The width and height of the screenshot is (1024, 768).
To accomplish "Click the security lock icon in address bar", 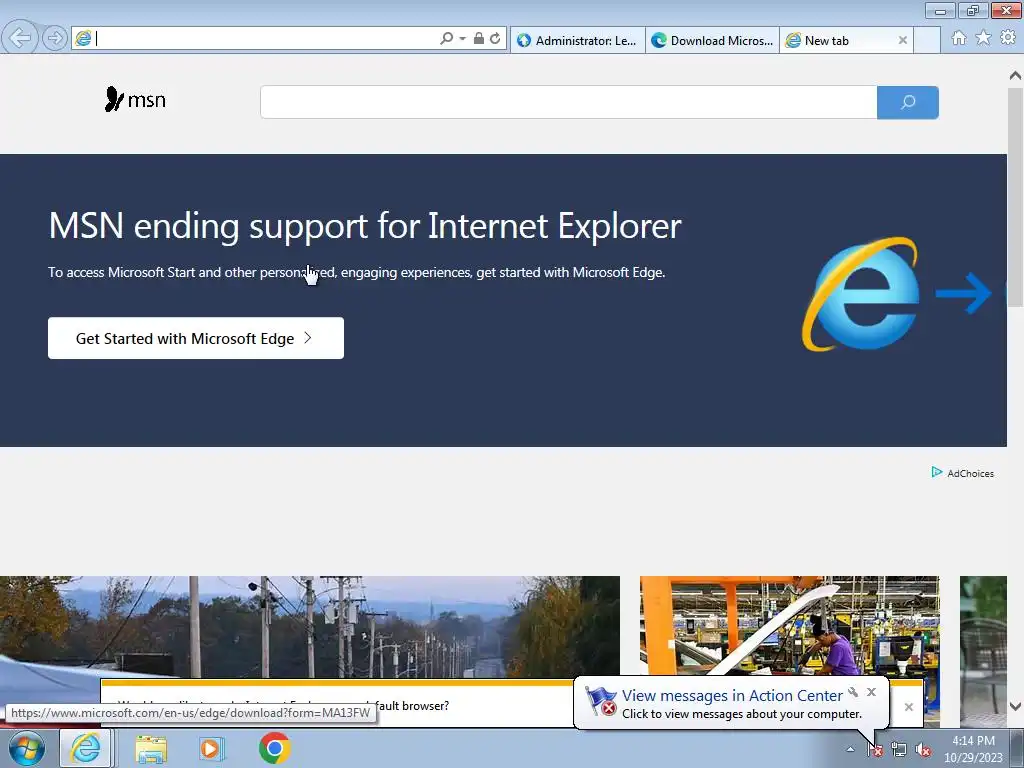I will tap(479, 39).
